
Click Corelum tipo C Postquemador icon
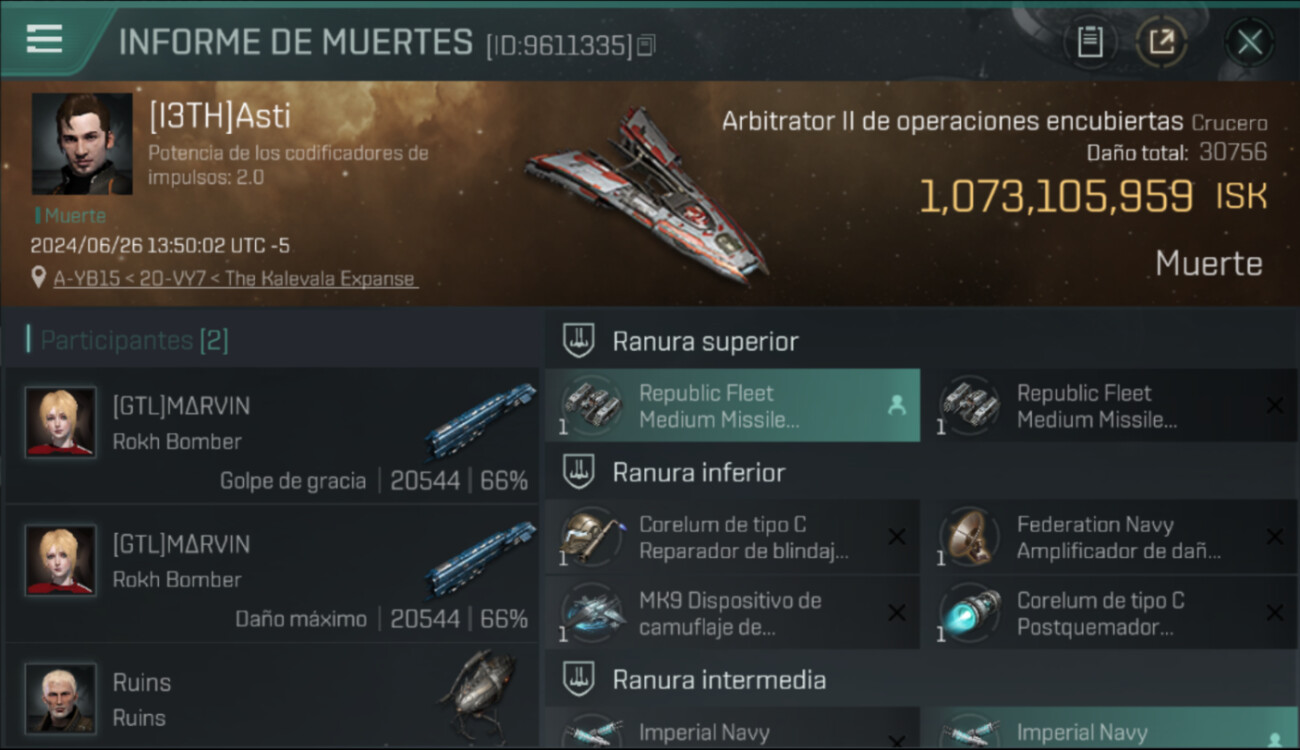pos(970,612)
